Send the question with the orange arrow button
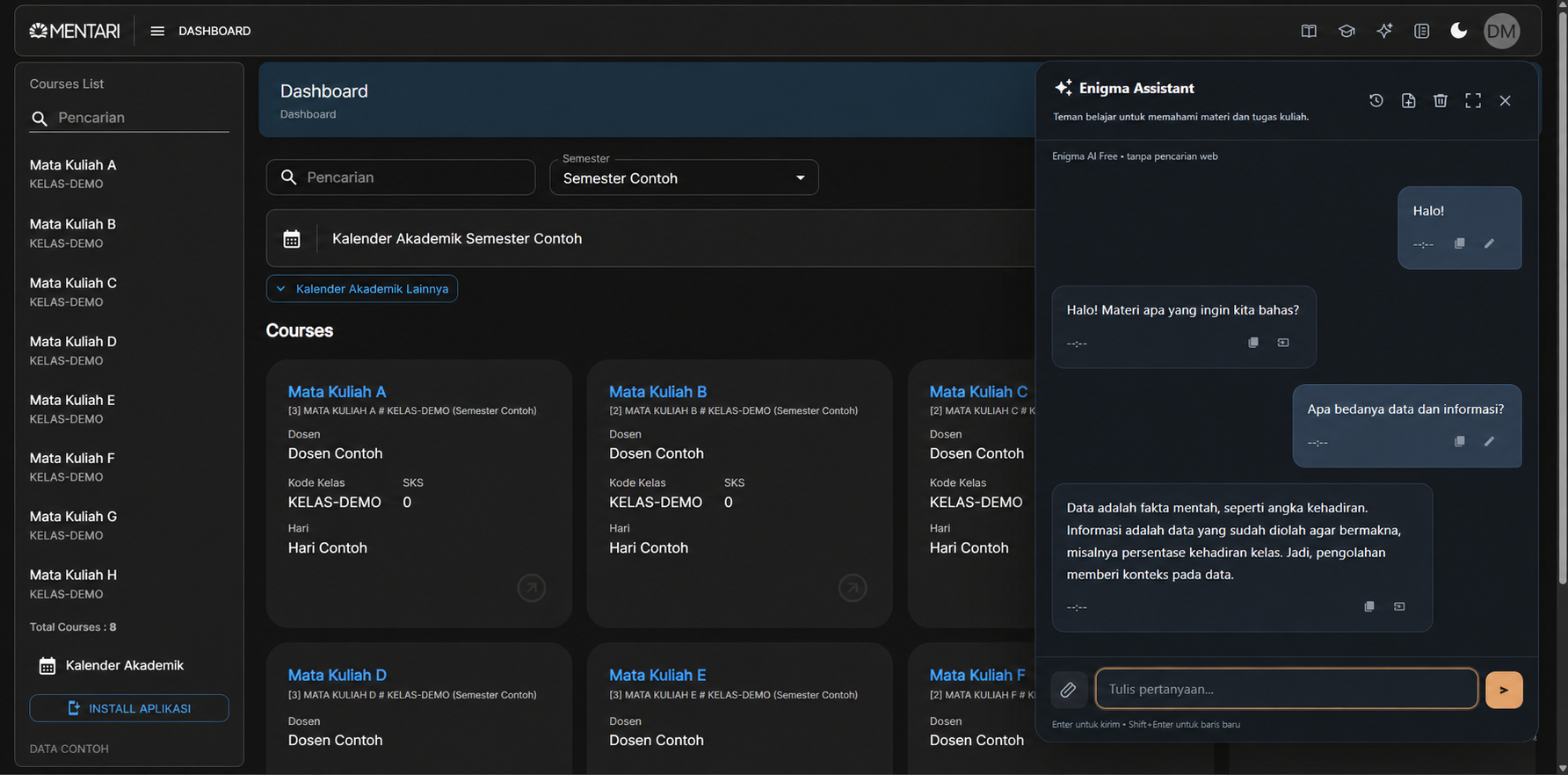 pyautogui.click(x=1504, y=690)
